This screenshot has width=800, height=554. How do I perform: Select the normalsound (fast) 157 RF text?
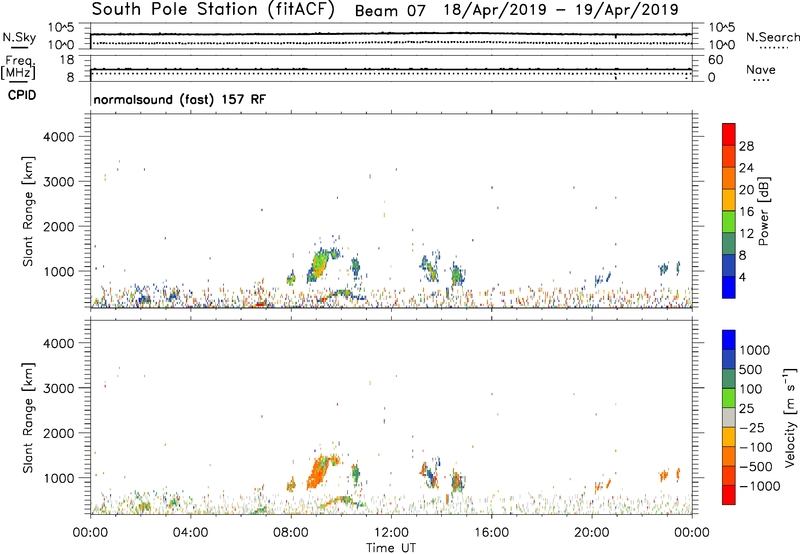[x=180, y=99]
